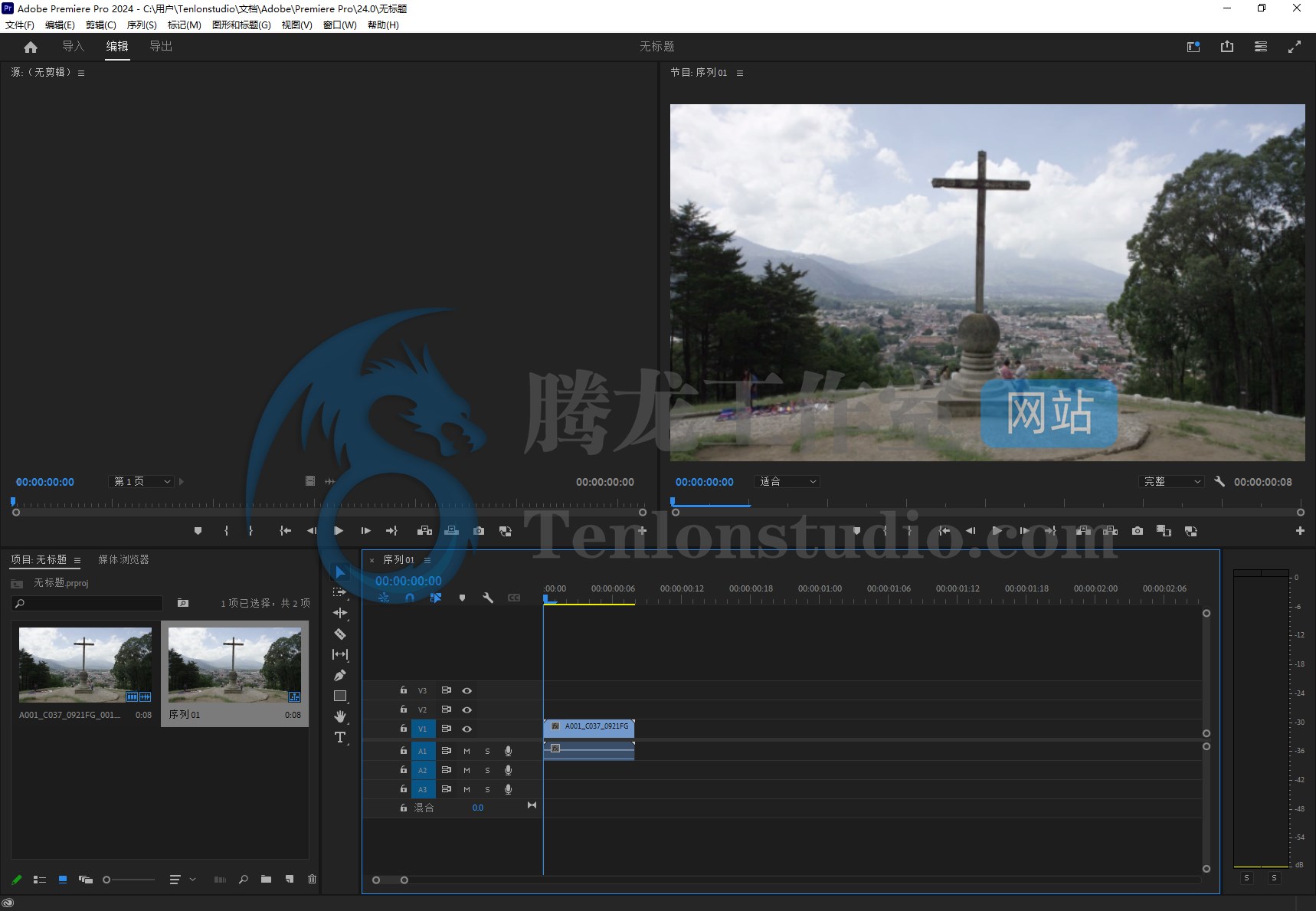1316x911 pixels.
Task: Go to 导入 workspace
Action: tap(74, 47)
